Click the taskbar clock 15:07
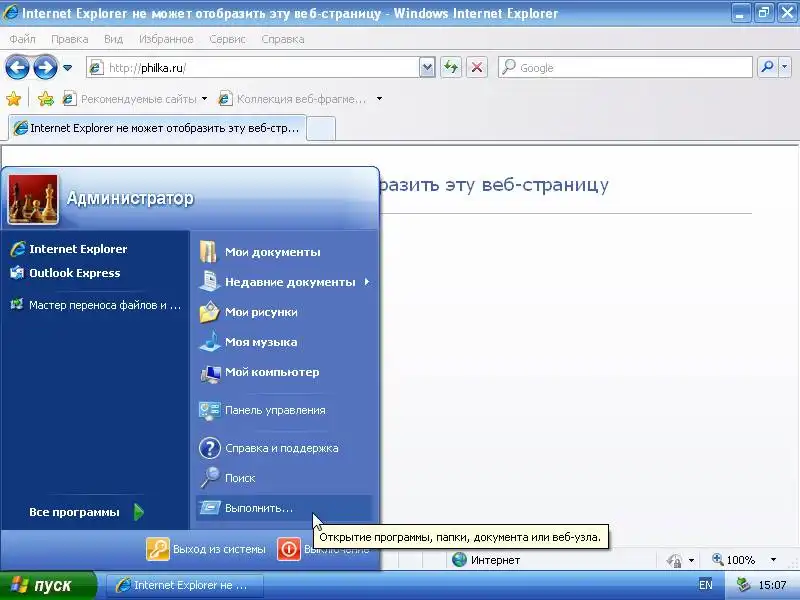800x600 pixels. coord(772,585)
